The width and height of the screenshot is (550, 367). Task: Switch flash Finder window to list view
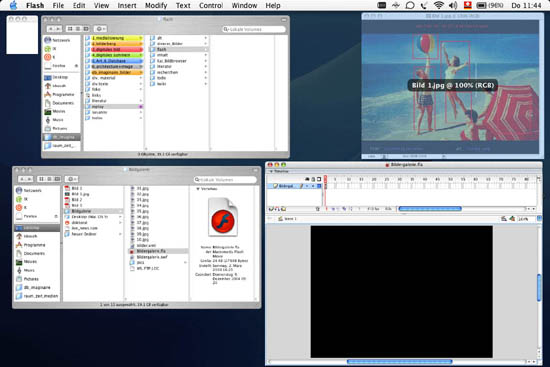[x=78, y=29]
